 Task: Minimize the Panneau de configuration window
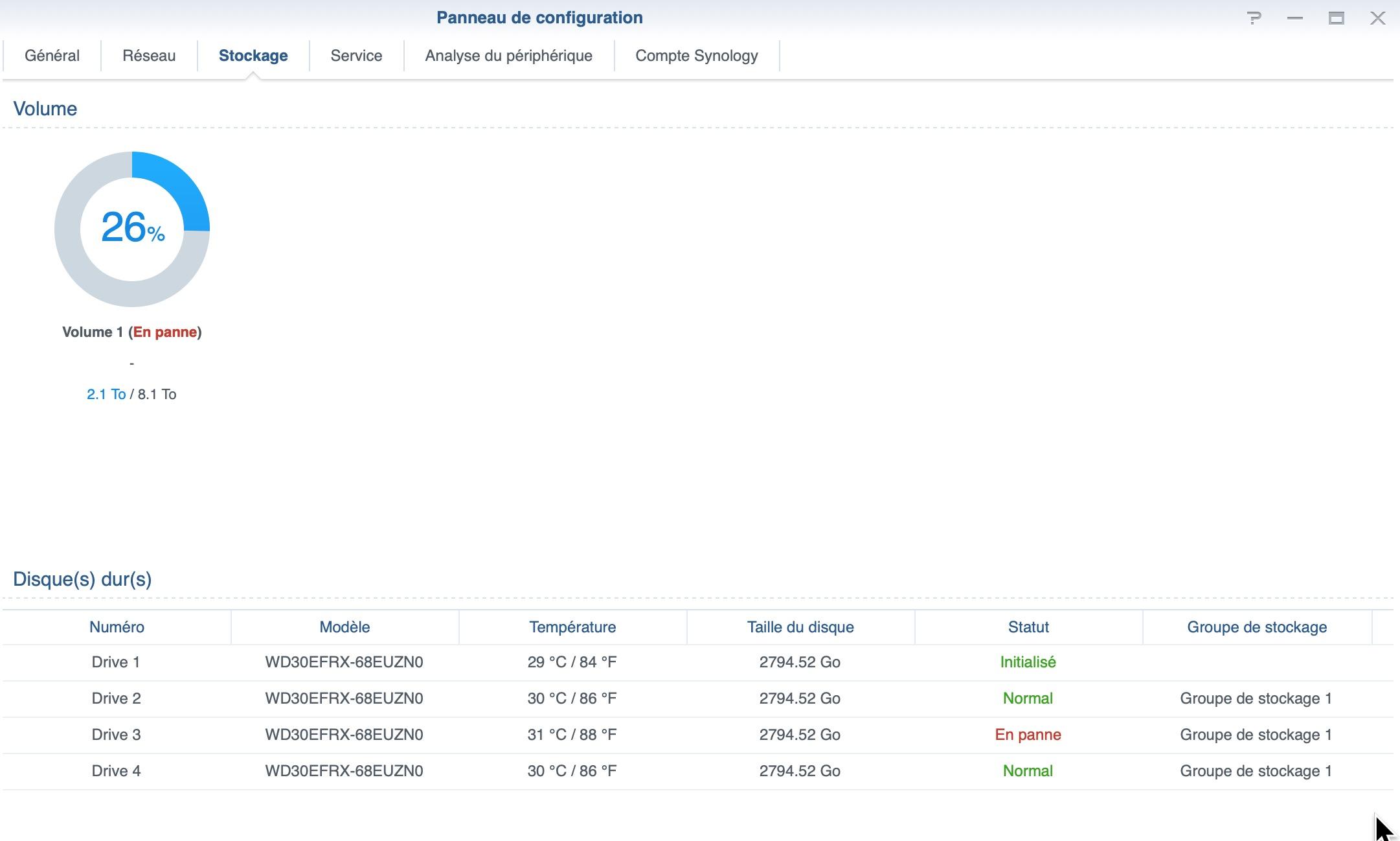coord(1294,18)
